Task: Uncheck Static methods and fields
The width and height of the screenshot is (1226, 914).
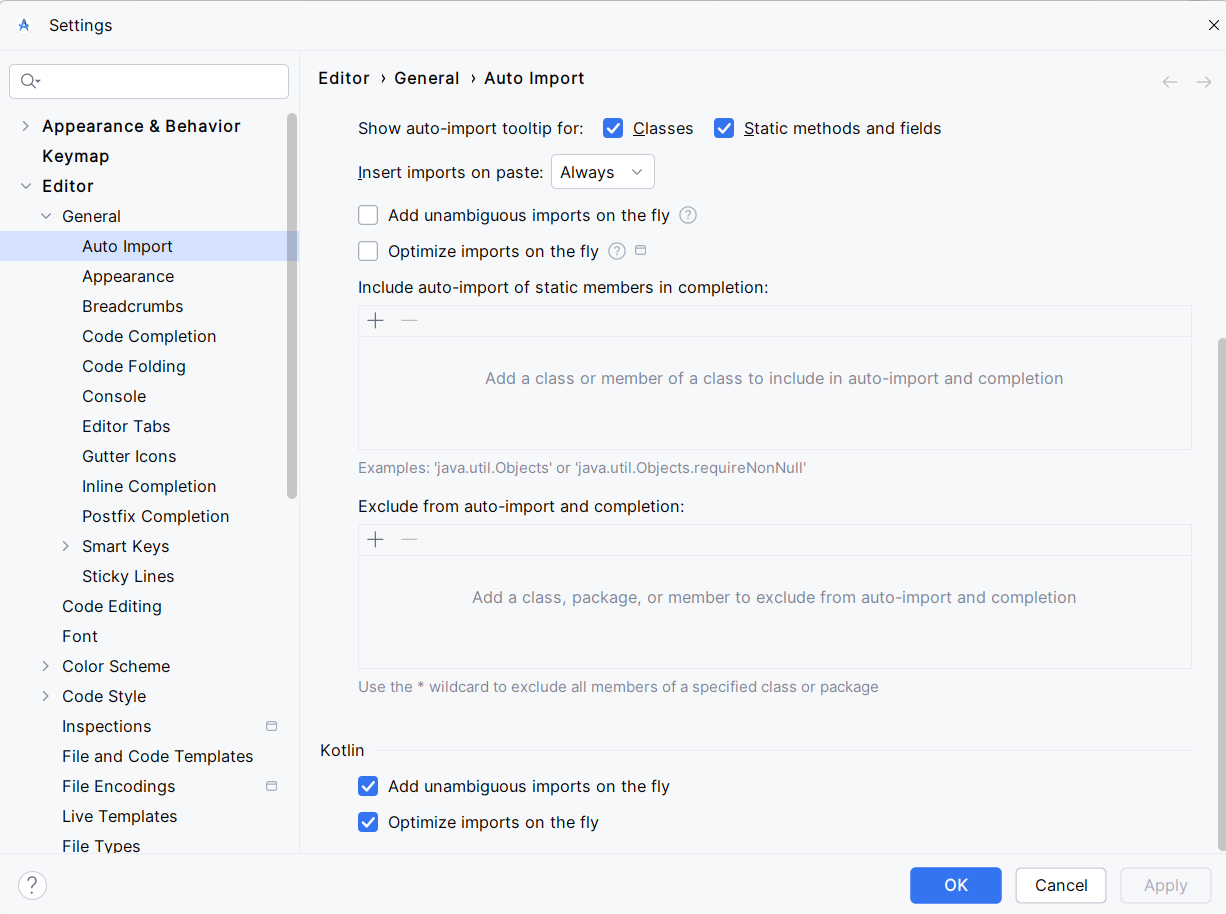Action: (724, 128)
